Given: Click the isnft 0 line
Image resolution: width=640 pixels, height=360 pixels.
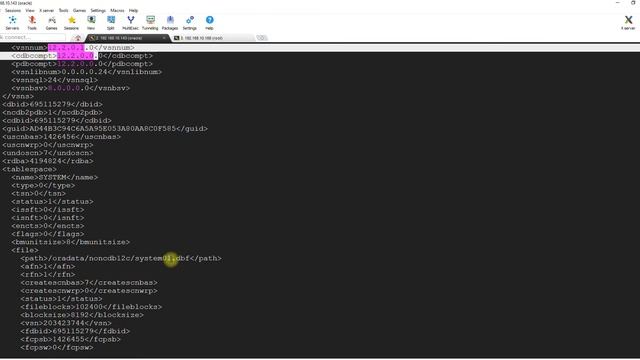Looking at the screenshot, I should coord(48,218).
